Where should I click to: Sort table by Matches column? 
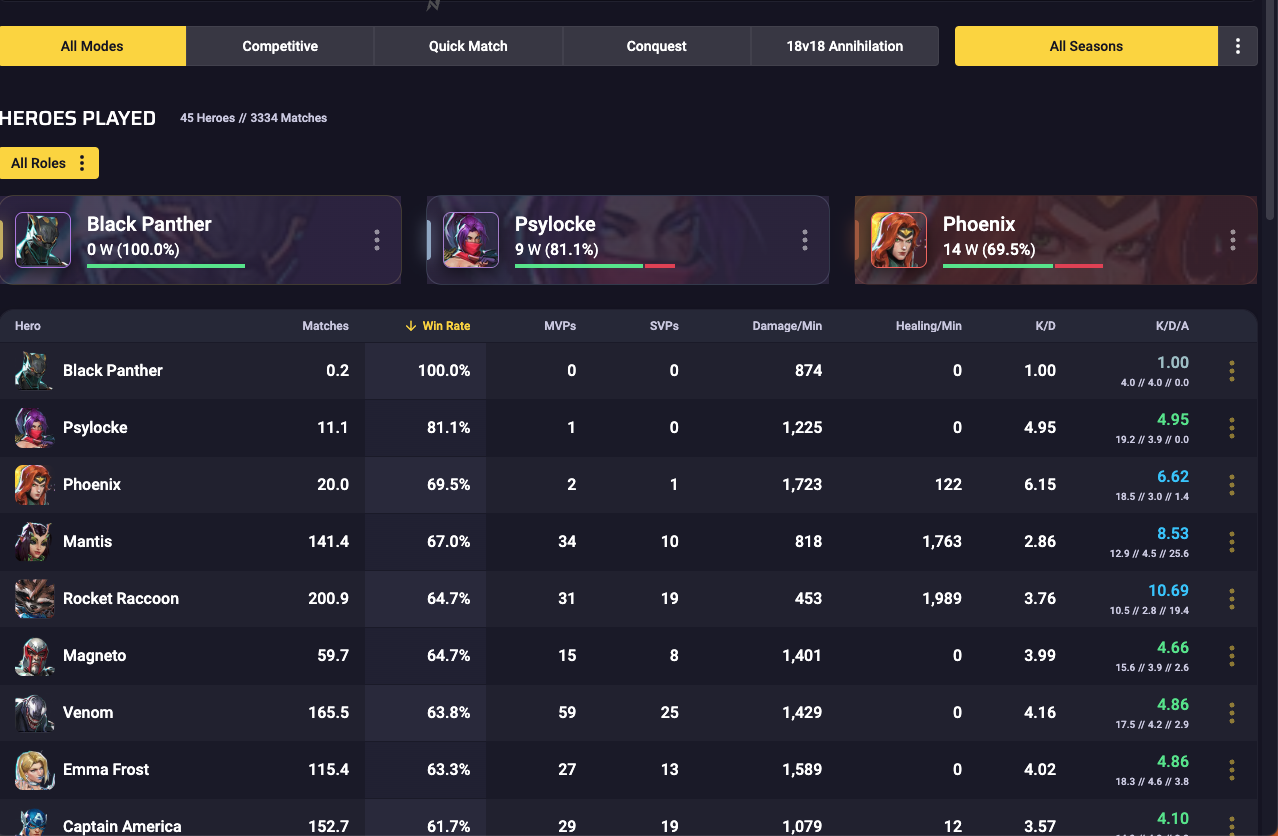tap(325, 326)
